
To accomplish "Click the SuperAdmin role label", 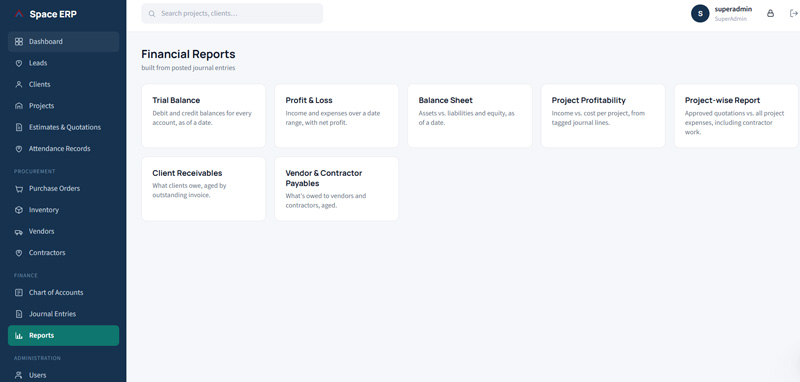I will (x=731, y=19).
